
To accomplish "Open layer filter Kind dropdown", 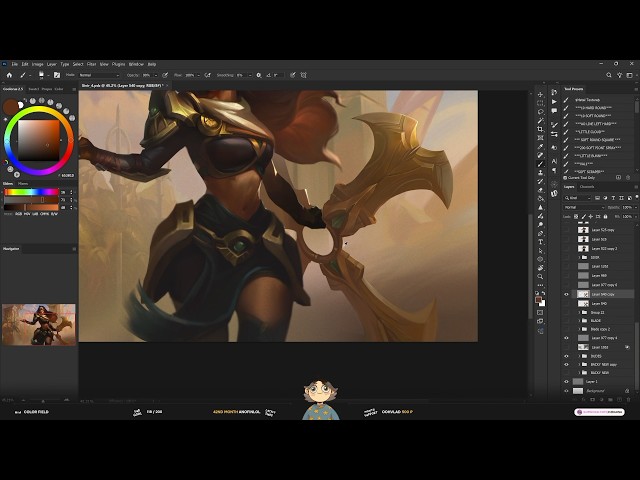I will pos(577,198).
